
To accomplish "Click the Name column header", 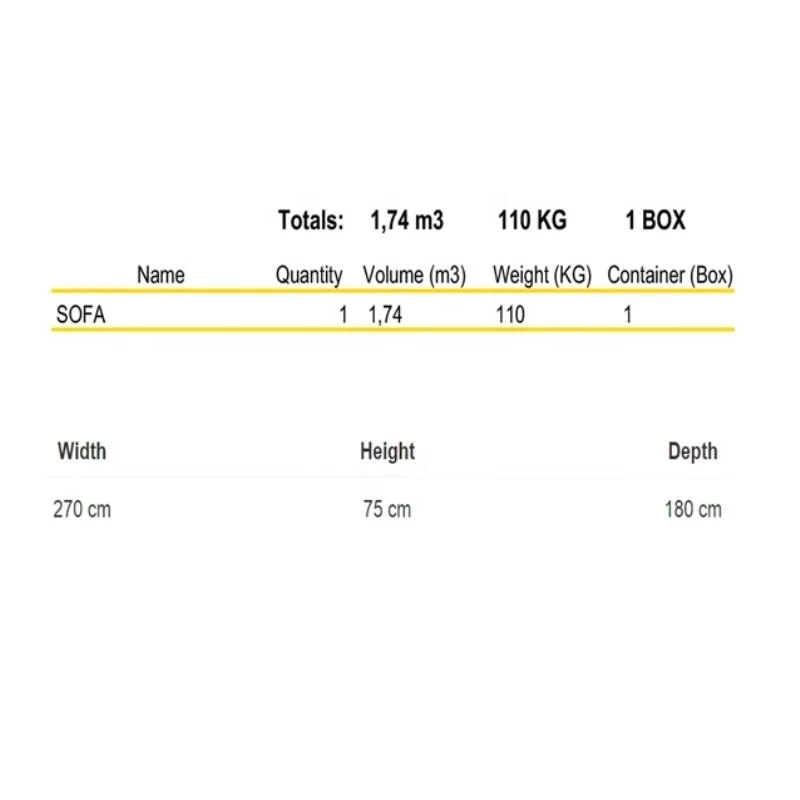I will tap(161, 275).
